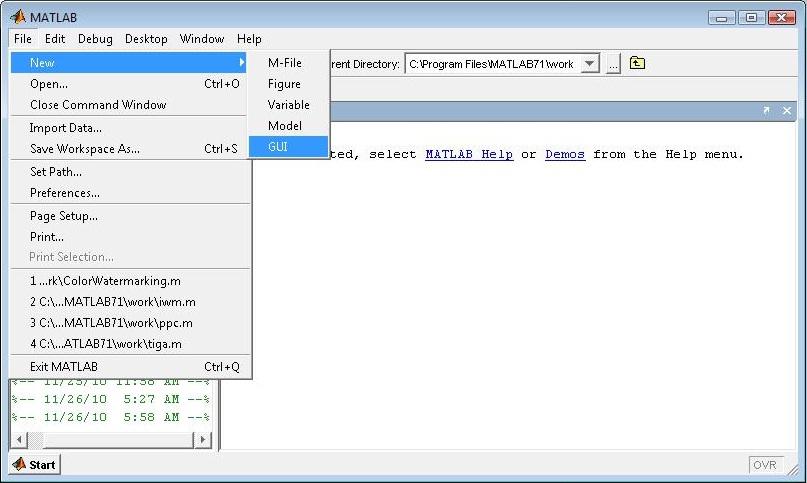Open the Debug menu
Screen dimensions: 807x483
(x=95, y=39)
